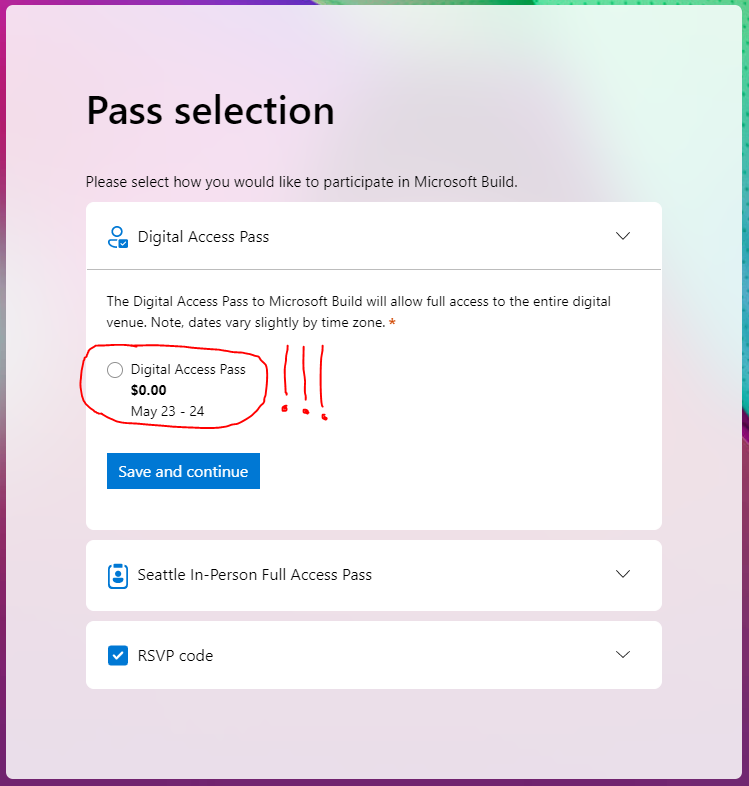This screenshot has height=786, width=749.
Task: Open the Seattle In-Person Full Access Pass header
Action: pos(374,575)
